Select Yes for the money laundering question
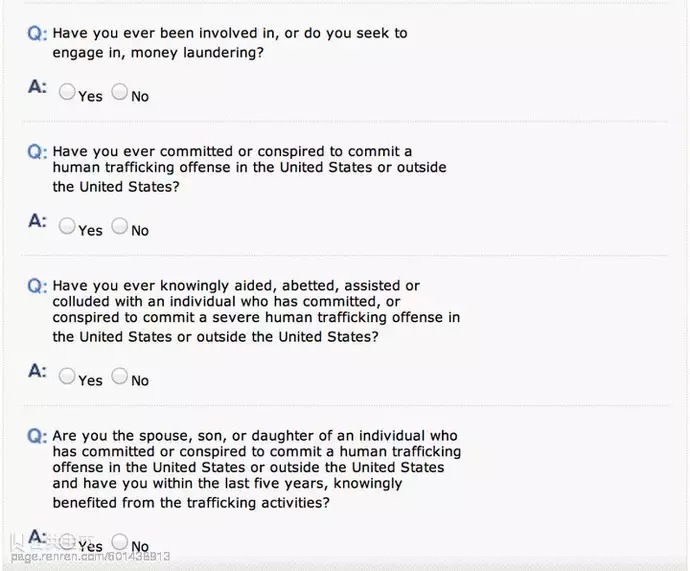This screenshot has width=690, height=571. [x=67, y=92]
